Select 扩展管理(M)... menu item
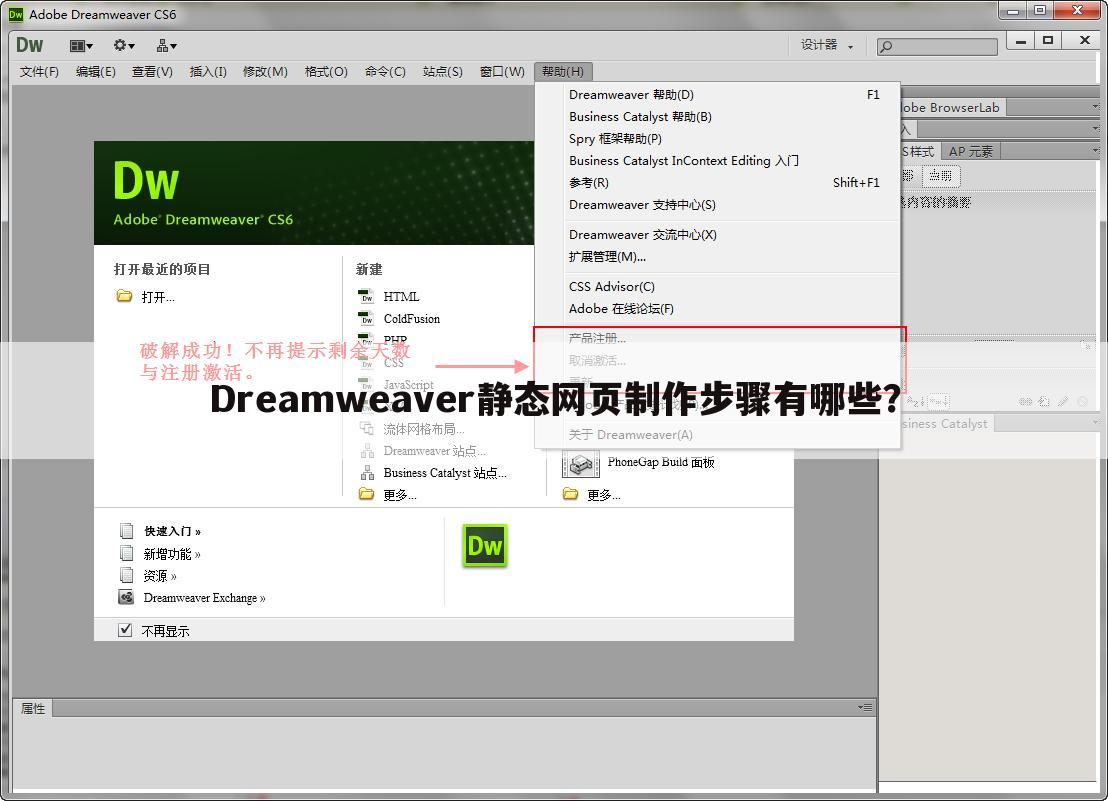1108x801 pixels. [x=717, y=256]
